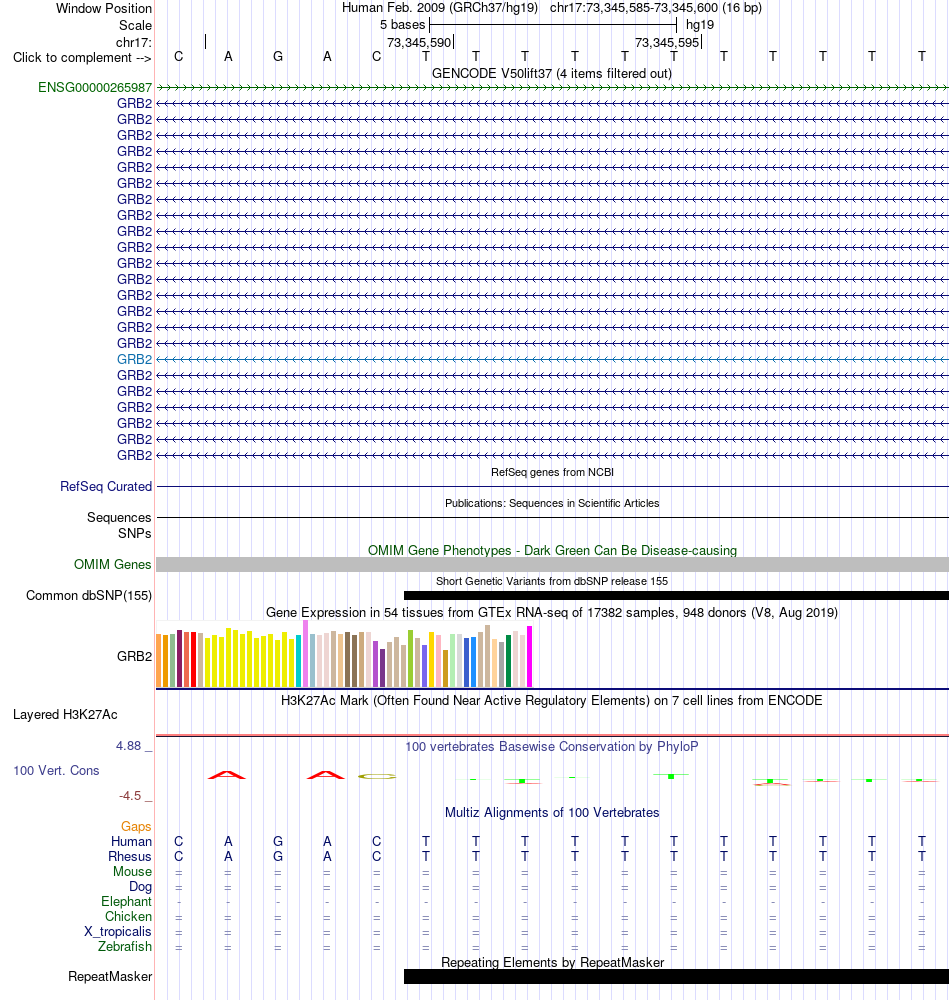Click 'Repeating Elements by RepeatMasker' title
Screen dimensions: 950x1000
(x=552, y=962)
